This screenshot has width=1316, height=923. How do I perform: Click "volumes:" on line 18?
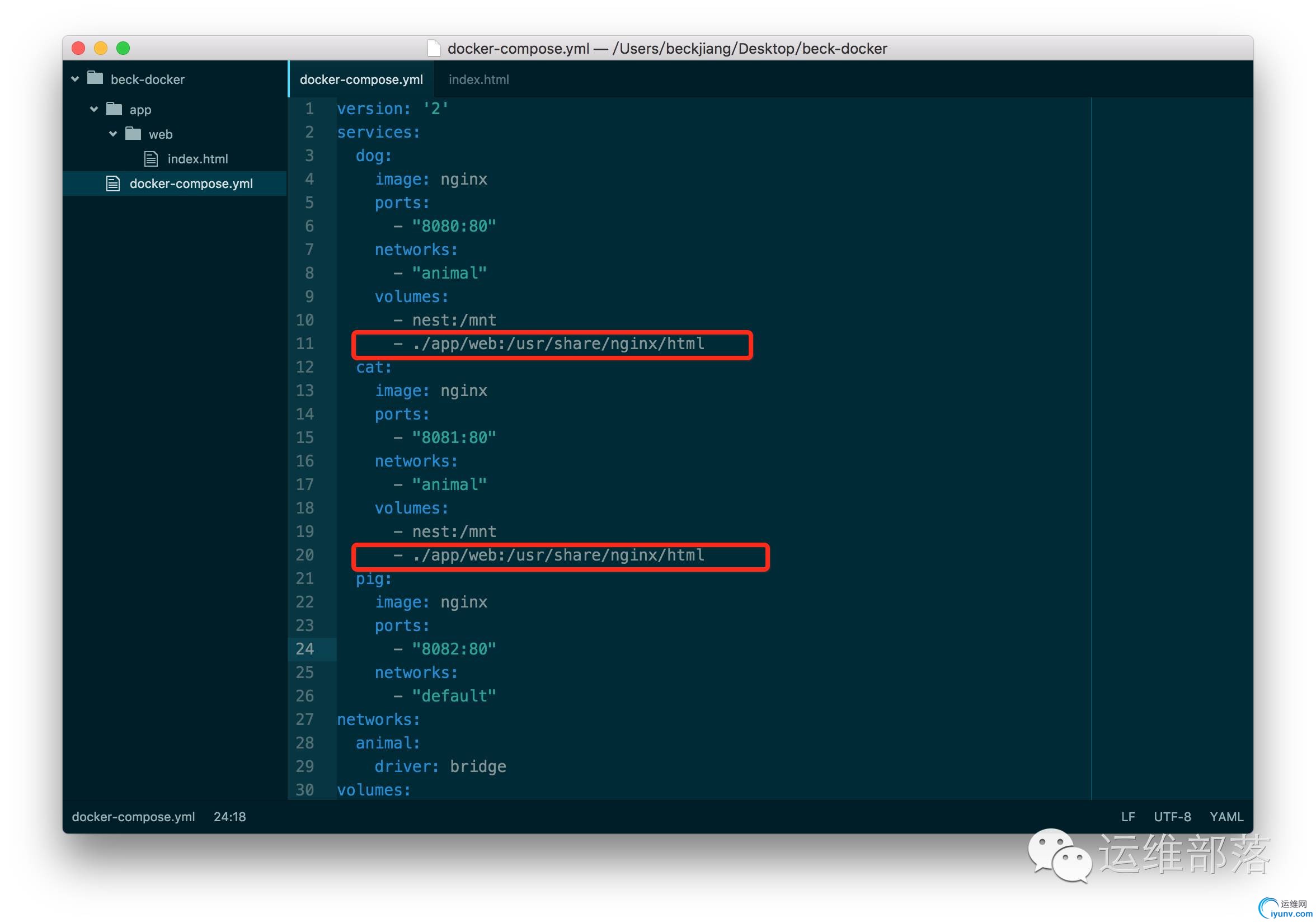[x=412, y=507]
